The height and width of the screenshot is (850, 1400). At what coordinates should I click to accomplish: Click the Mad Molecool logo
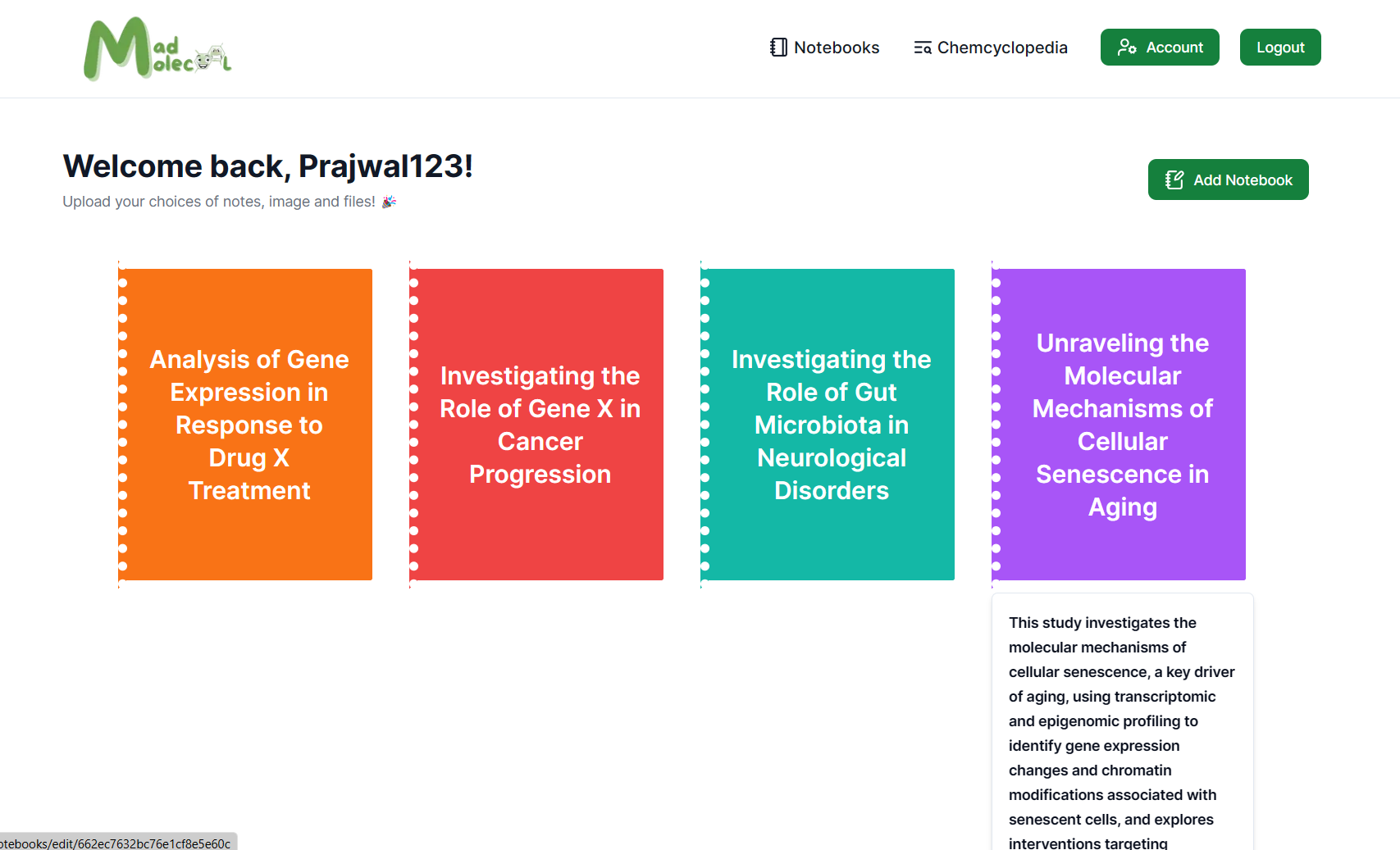157,49
